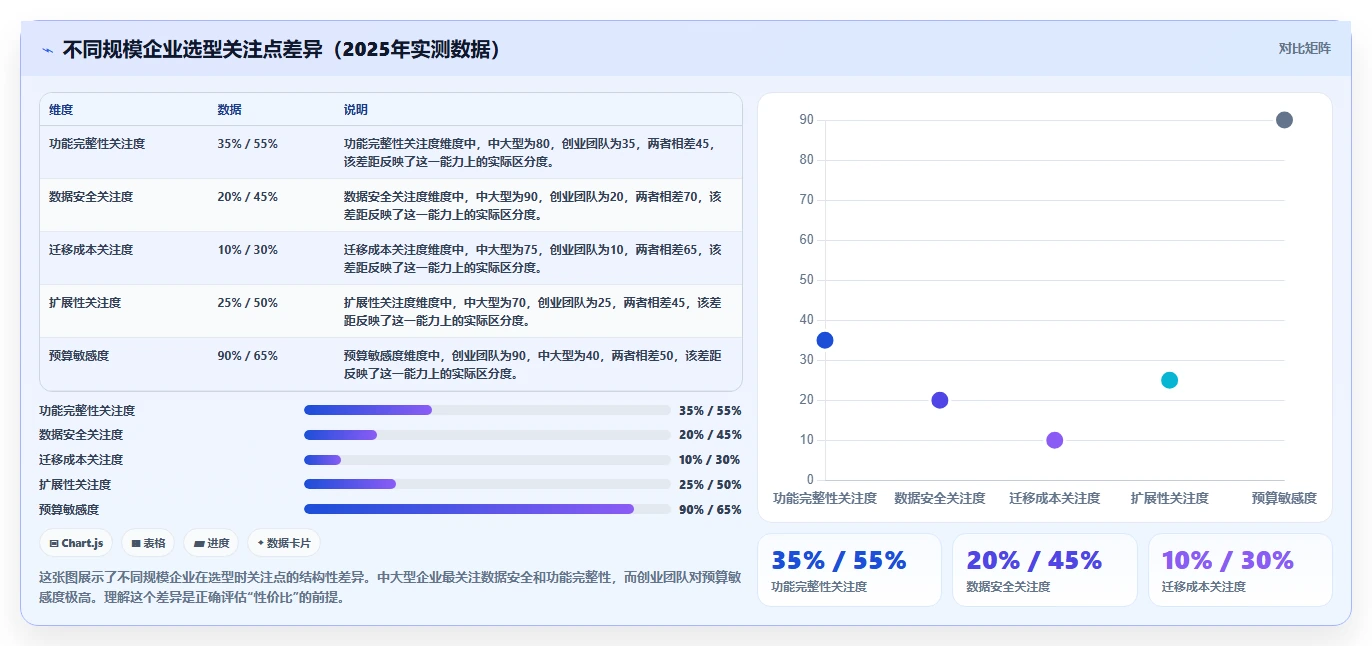Click table value 25% / 50%
This screenshot has width=1372, height=646.
pos(247,303)
